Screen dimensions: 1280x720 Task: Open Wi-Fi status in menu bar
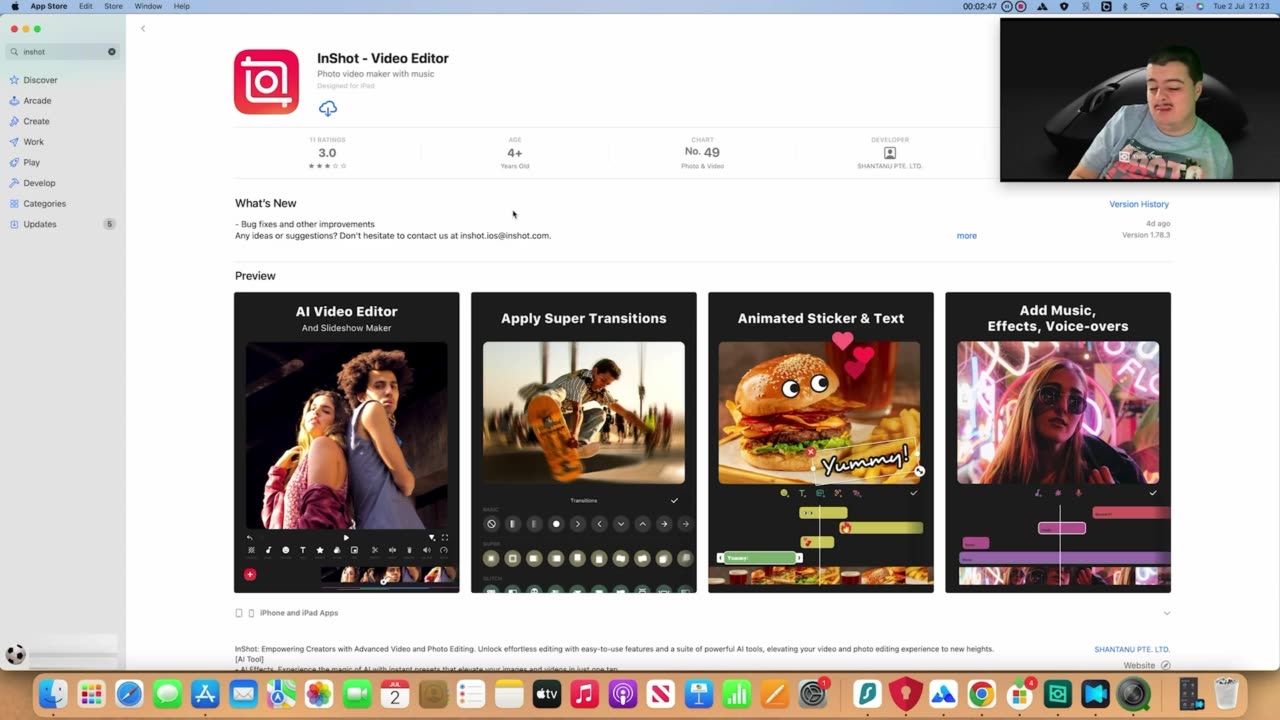click(x=1145, y=6)
